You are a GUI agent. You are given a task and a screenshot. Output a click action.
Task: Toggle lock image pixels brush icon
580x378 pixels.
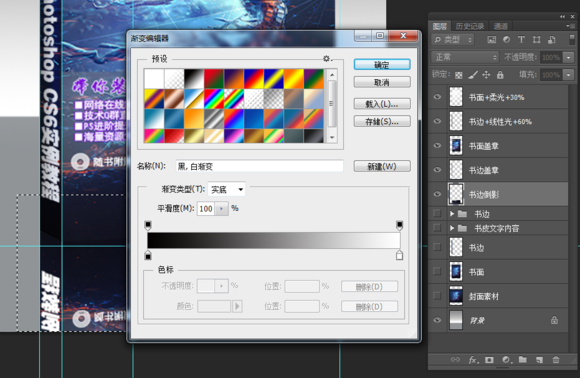(473, 75)
